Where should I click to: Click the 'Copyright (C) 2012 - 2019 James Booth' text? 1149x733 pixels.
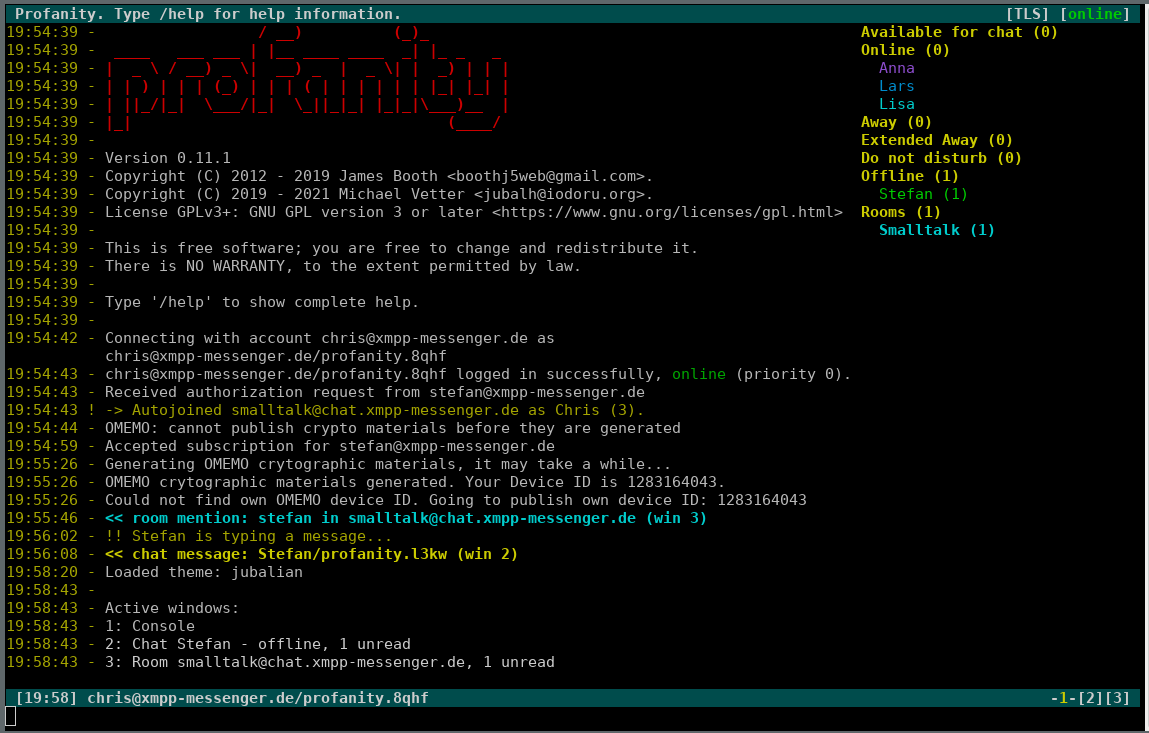tap(271, 176)
